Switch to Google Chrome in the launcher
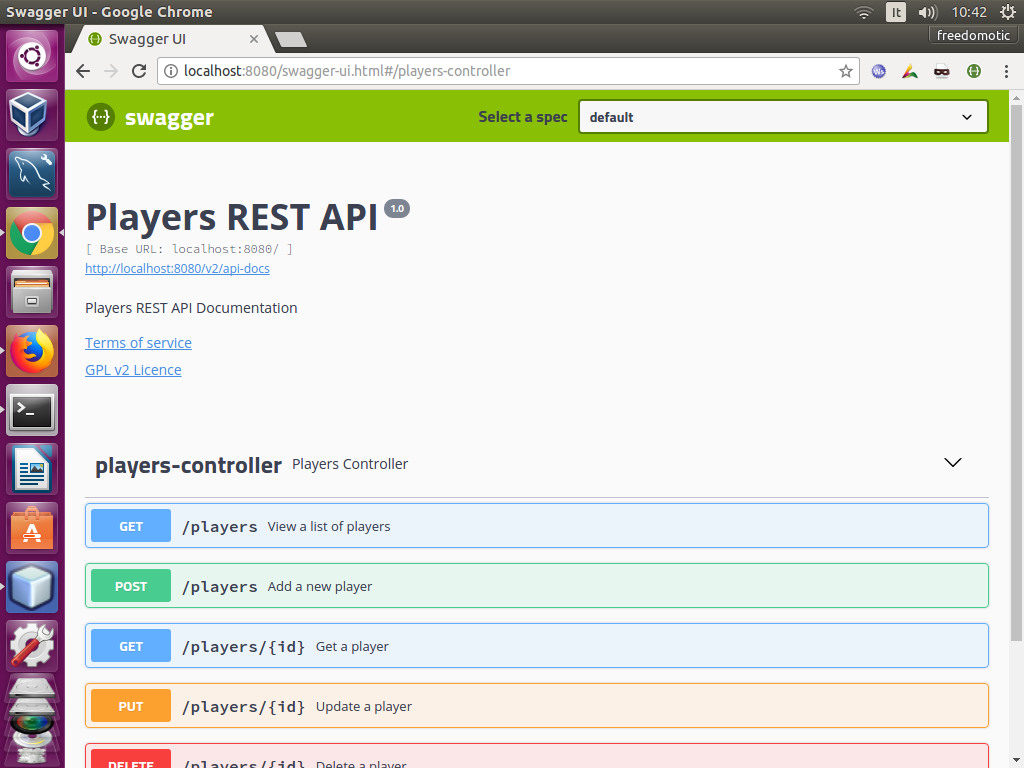 click(x=32, y=233)
